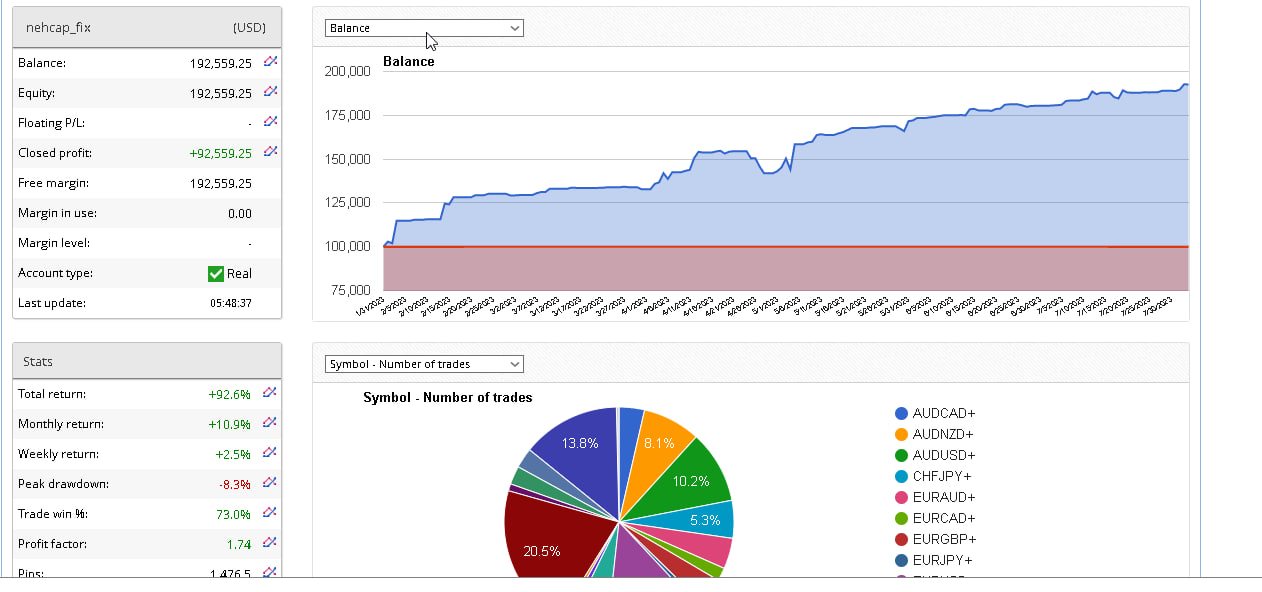The width and height of the screenshot is (1262, 592).
Task: Open the Floating P/L chart icon
Action: tap(270, 122)
